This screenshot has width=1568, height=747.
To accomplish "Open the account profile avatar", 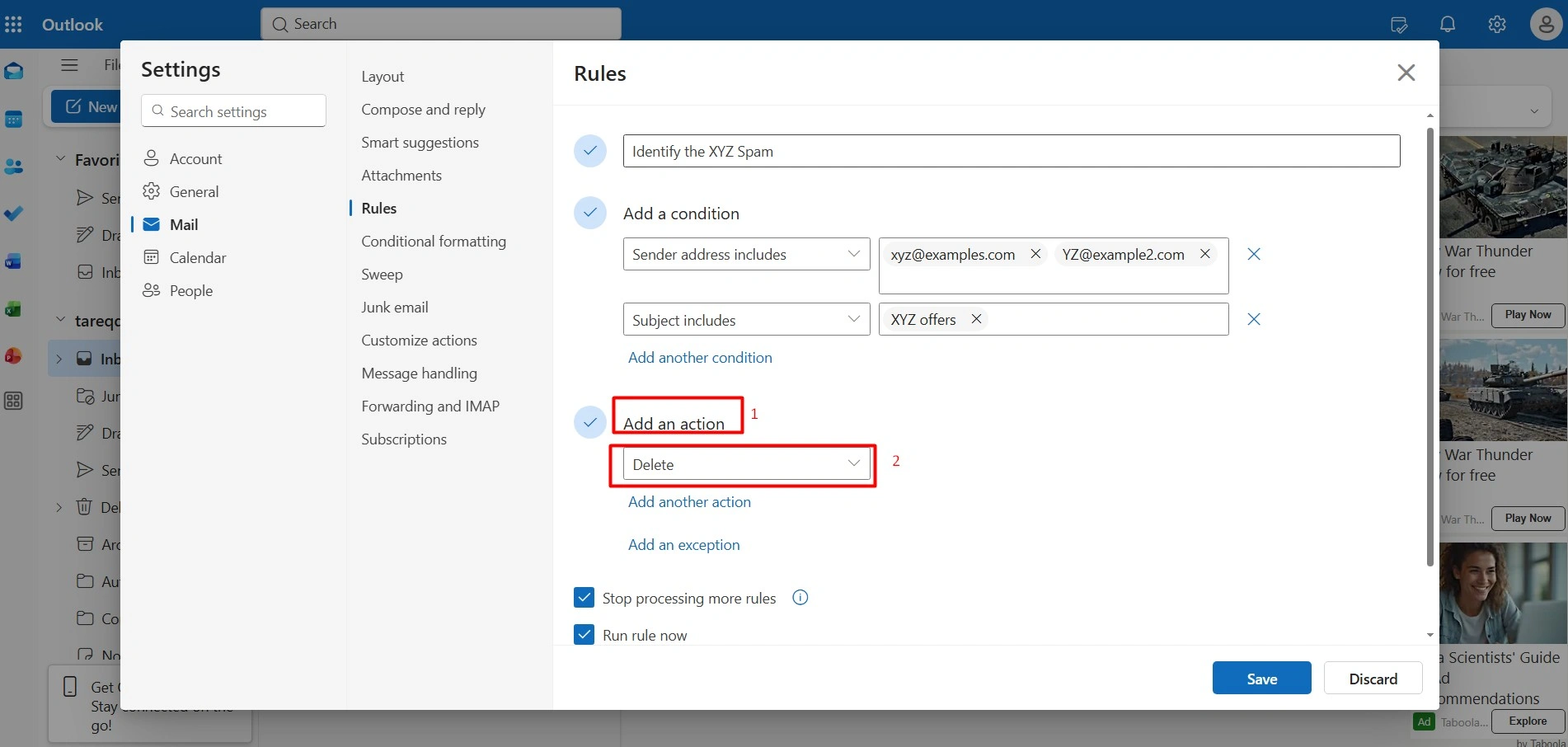I will pos(1546,24).
